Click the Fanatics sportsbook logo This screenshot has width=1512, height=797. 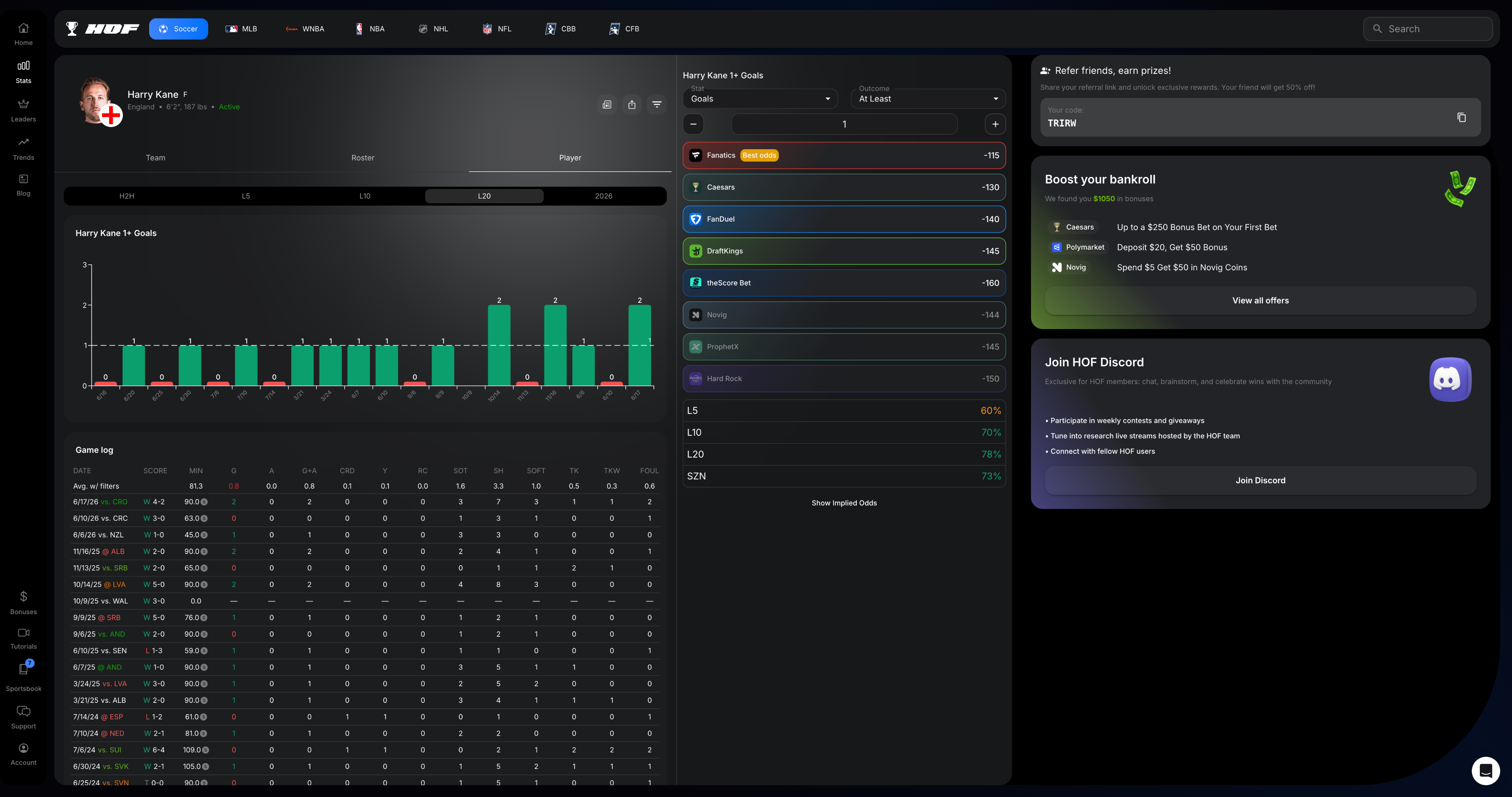(x=695, y=155)
